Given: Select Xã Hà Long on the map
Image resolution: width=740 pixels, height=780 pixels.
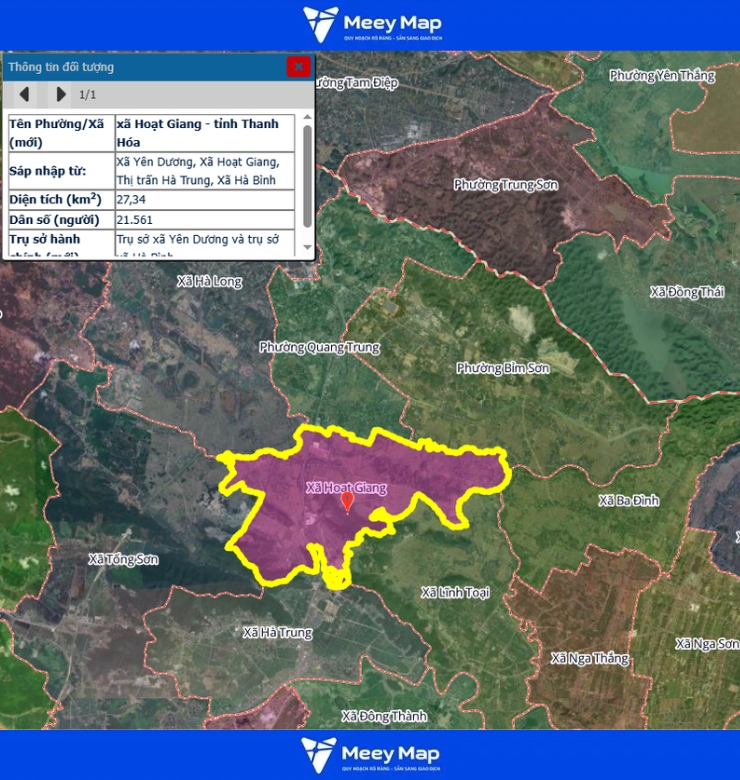Looking at the screenshot, I should 209,281.
